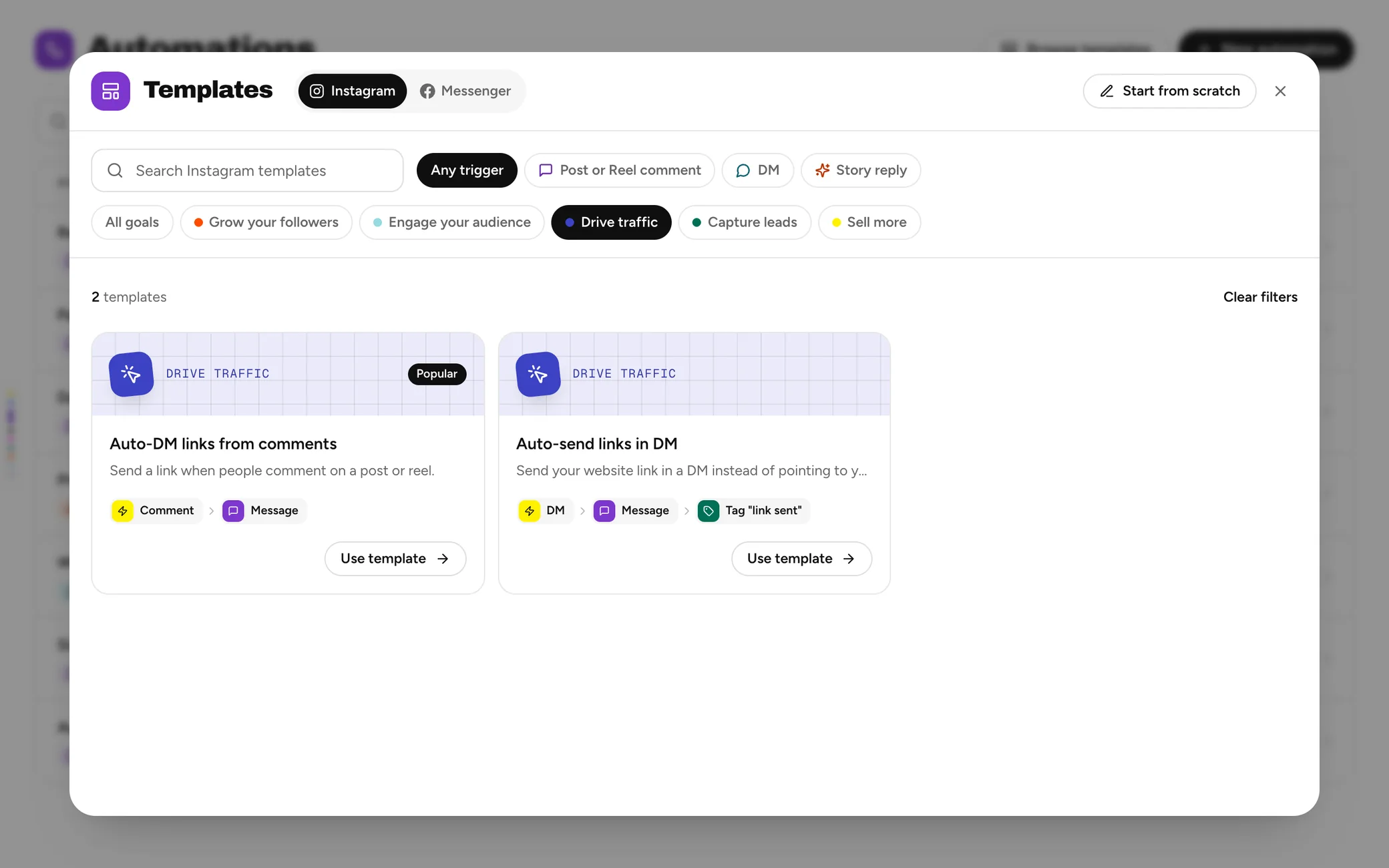Click the orange dot on Grow your followers

click(198, 222)
